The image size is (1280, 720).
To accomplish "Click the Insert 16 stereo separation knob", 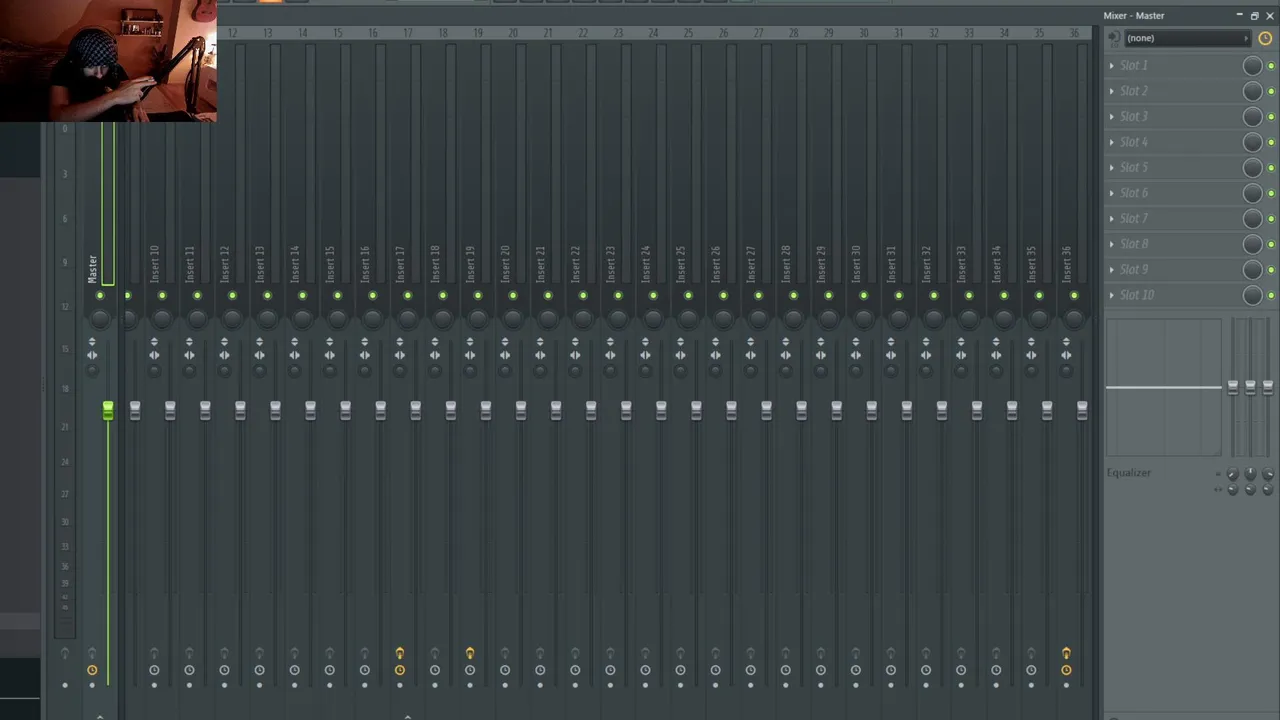I will pyautogui.click(x=365, y=370).
